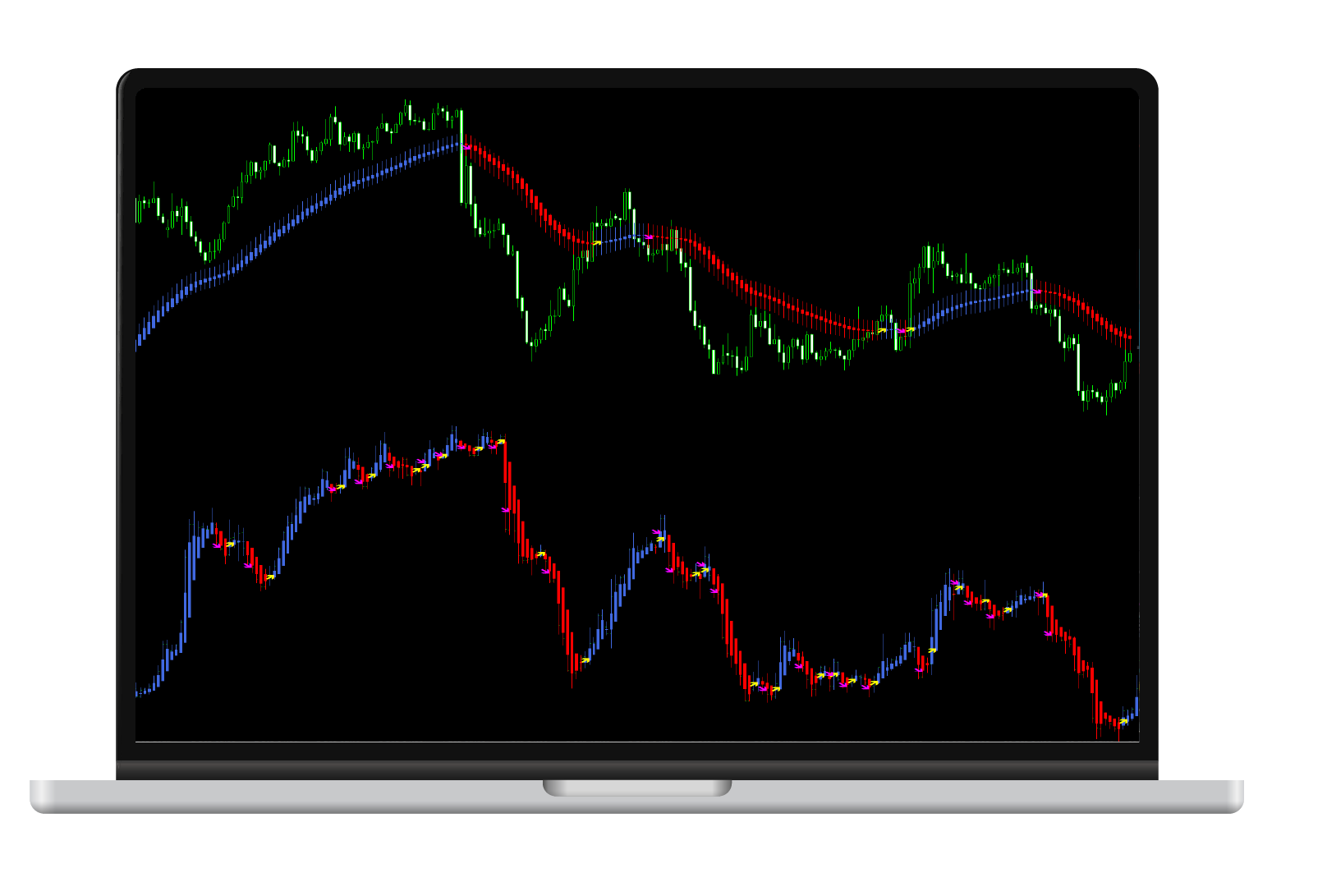Image resolution: width=1327 pixels, height=896 pixels.
Task: Click the magenta sell arrow at upper chart's peak
Action: point(467,147)
